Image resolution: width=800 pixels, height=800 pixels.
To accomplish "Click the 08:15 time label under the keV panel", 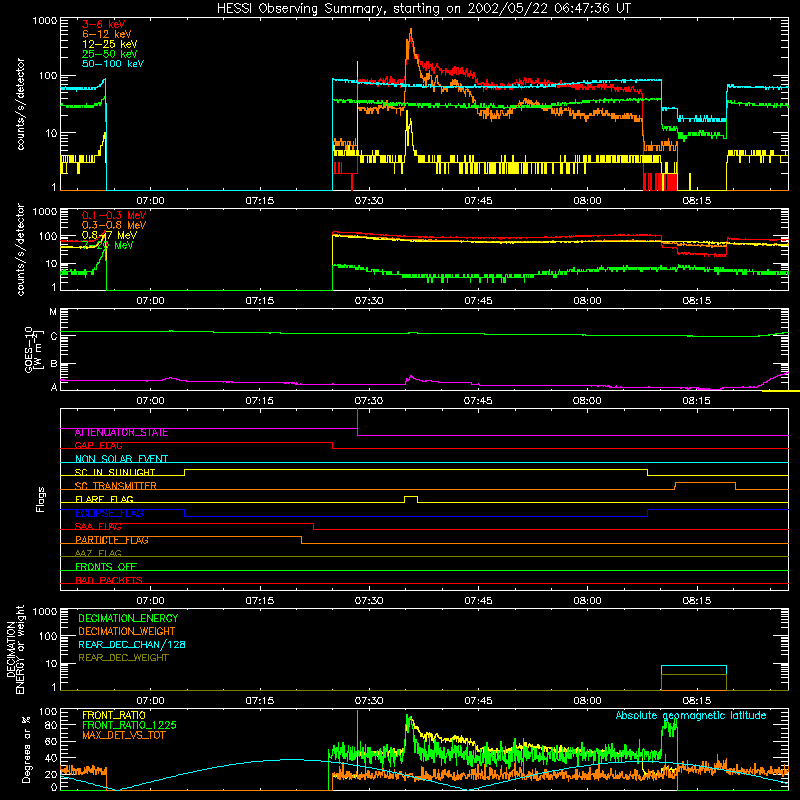I will coord(696,201).
